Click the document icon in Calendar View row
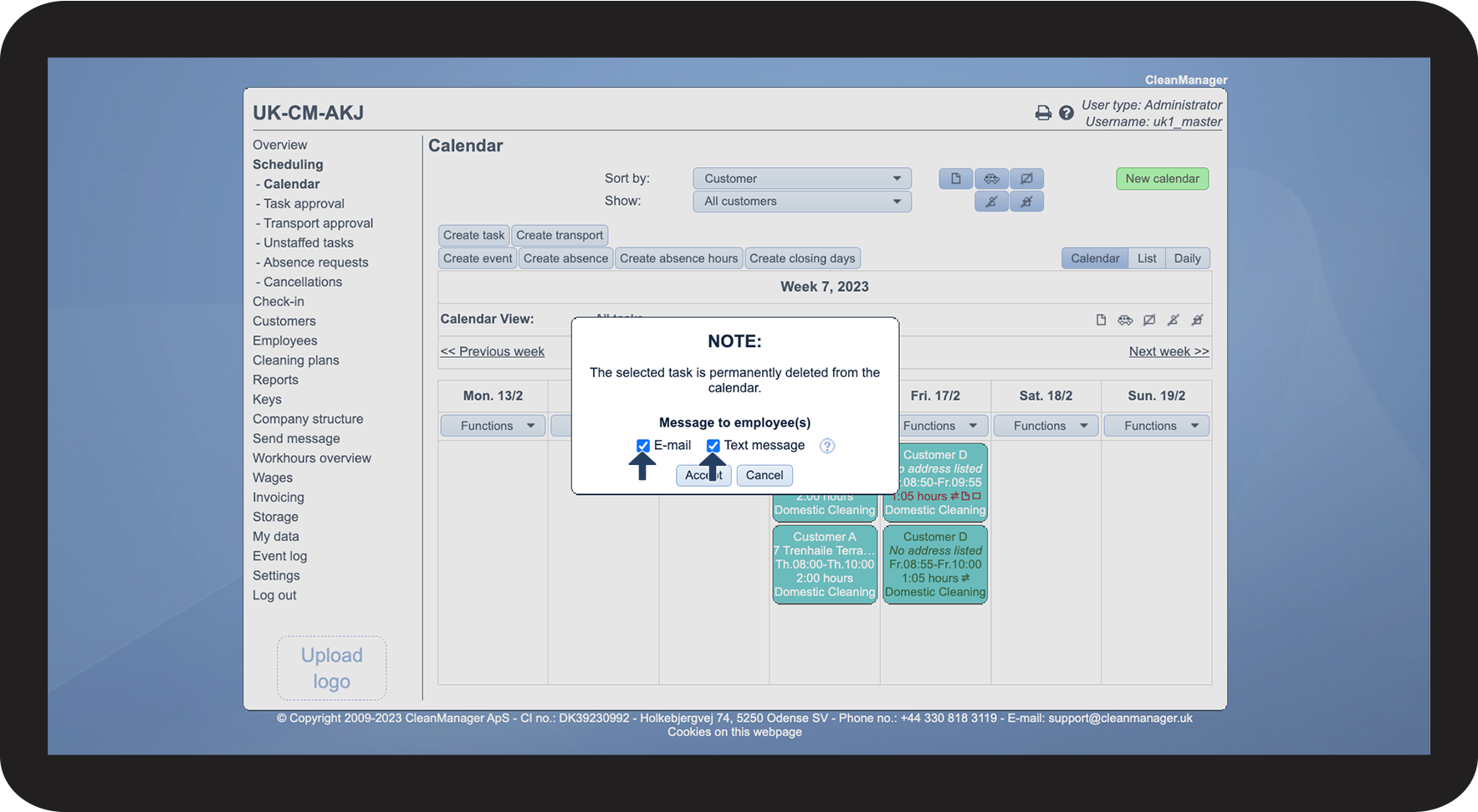 point(1101,319)
